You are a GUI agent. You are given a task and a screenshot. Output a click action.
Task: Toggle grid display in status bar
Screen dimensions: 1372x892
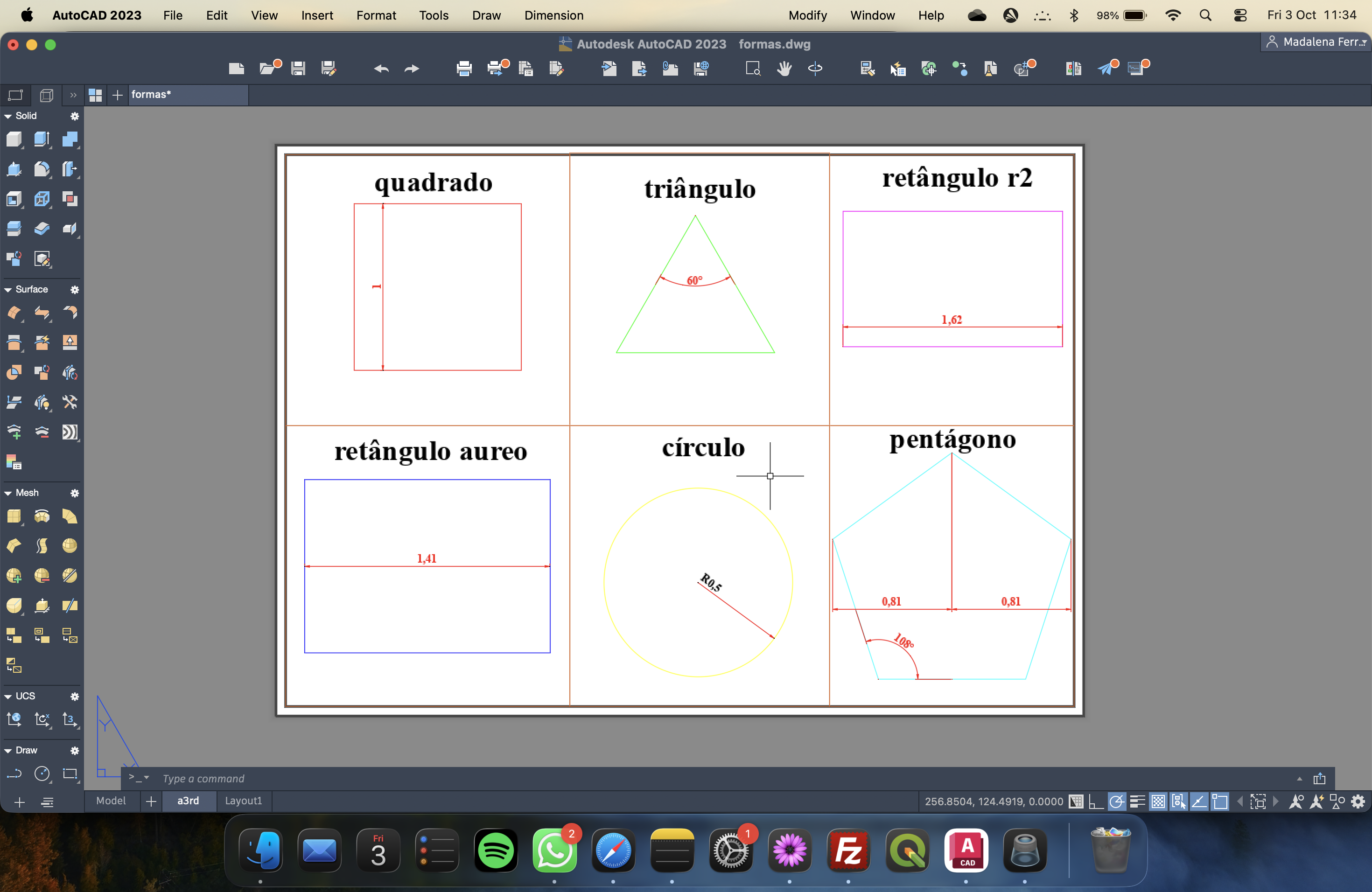pyautogui.click(x=1076, y=801)
